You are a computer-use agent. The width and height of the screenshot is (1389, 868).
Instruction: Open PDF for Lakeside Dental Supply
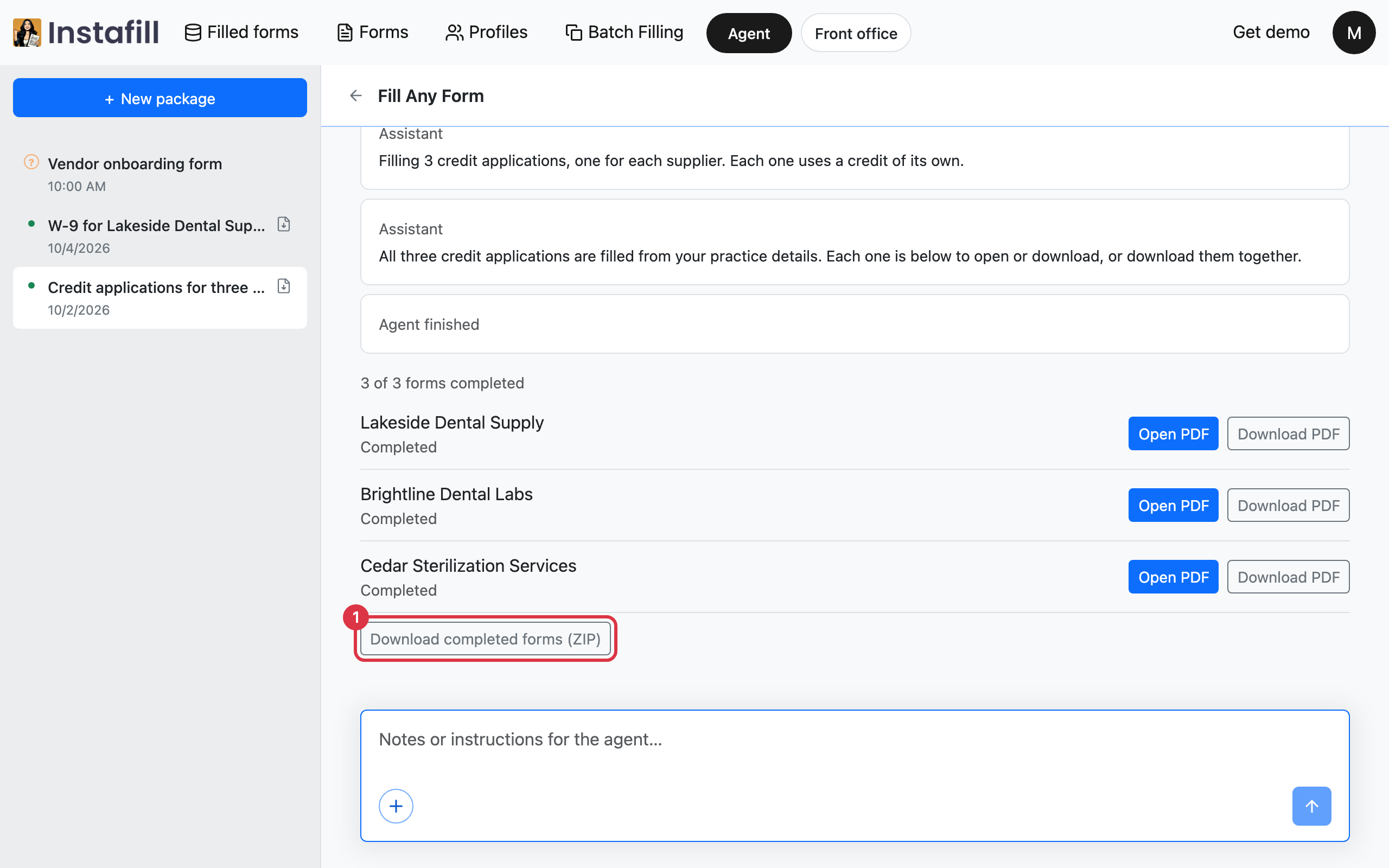pyautogui.click(x=1173, y=434)
